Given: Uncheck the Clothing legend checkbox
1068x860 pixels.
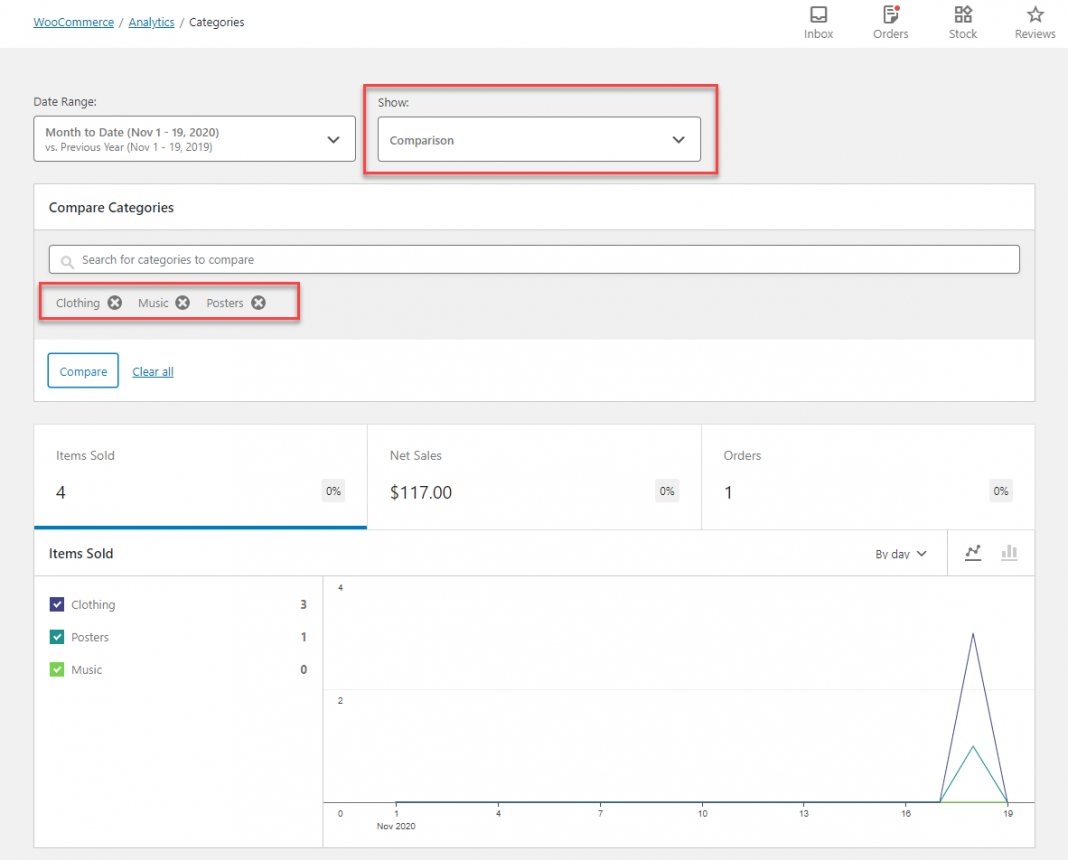Looking at the screenshot, I should tap(57, 604).
